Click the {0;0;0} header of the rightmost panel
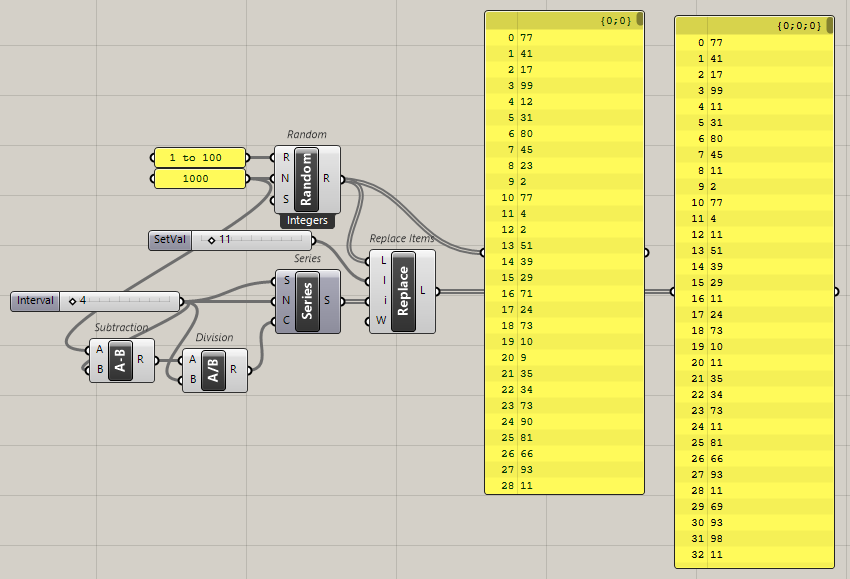 (800, 27)
